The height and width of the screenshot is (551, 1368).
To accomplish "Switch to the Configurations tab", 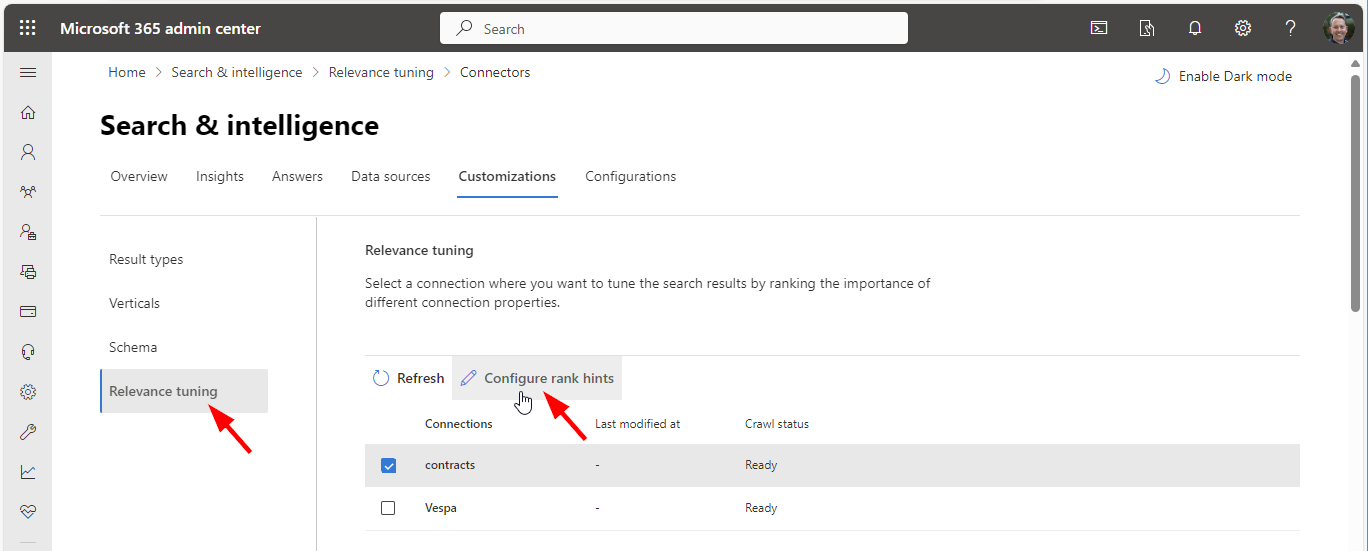I will (631, 176).
